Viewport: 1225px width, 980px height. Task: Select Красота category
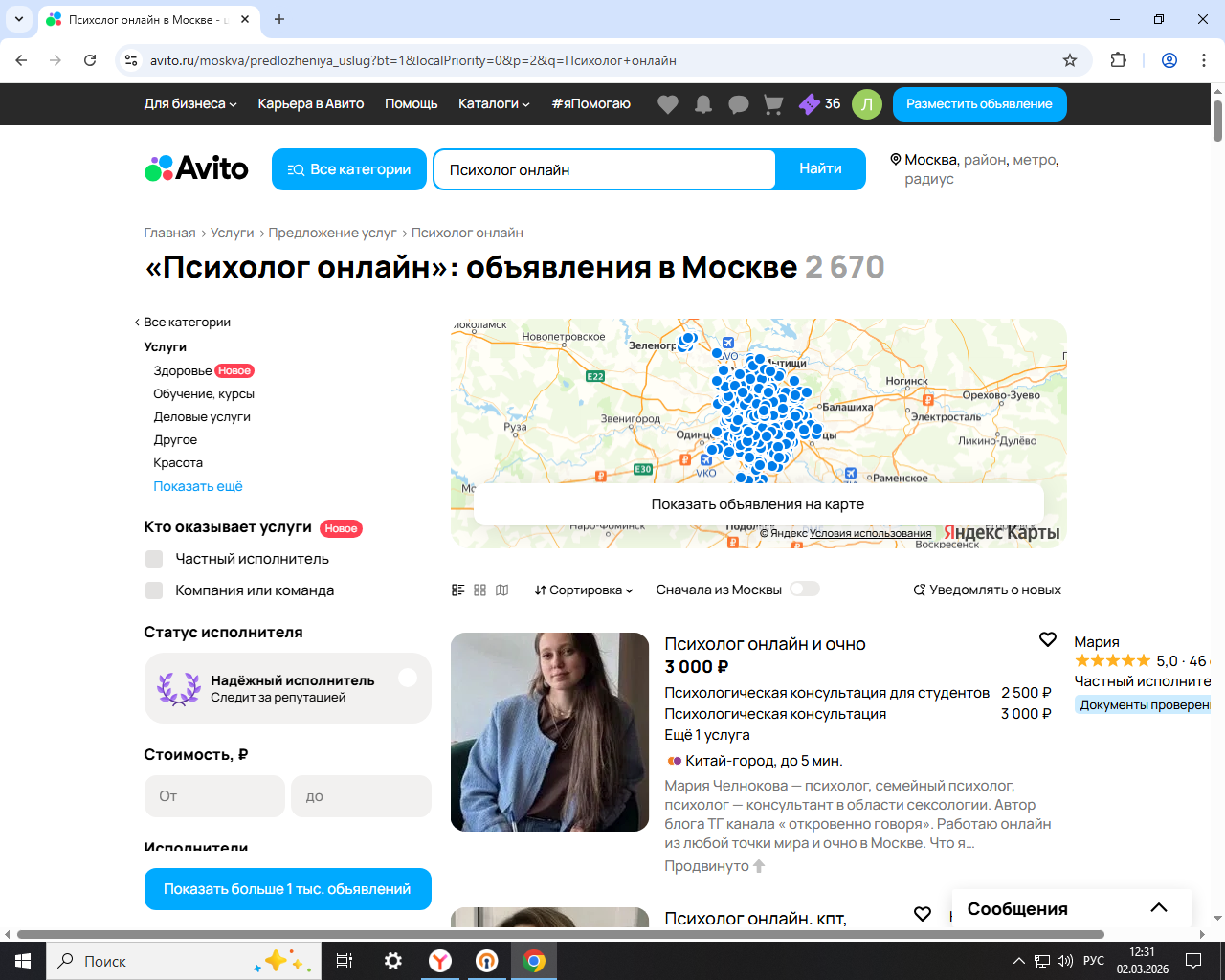pos(178,463)
